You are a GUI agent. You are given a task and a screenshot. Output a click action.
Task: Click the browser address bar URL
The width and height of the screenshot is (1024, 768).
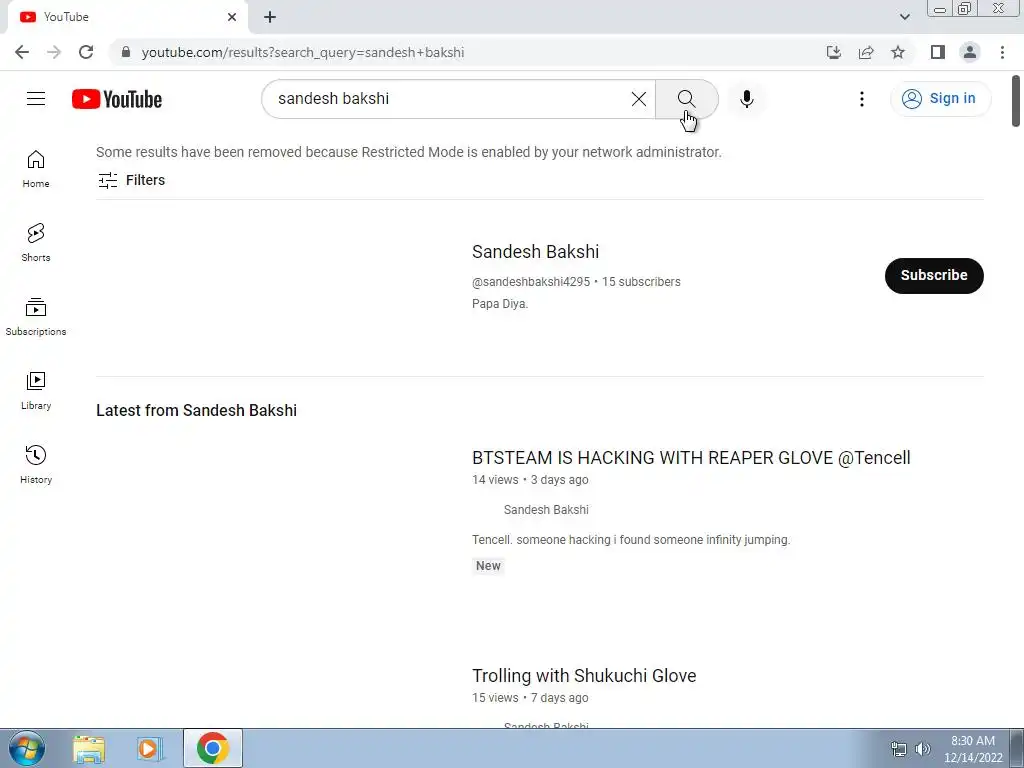point(303,52)
